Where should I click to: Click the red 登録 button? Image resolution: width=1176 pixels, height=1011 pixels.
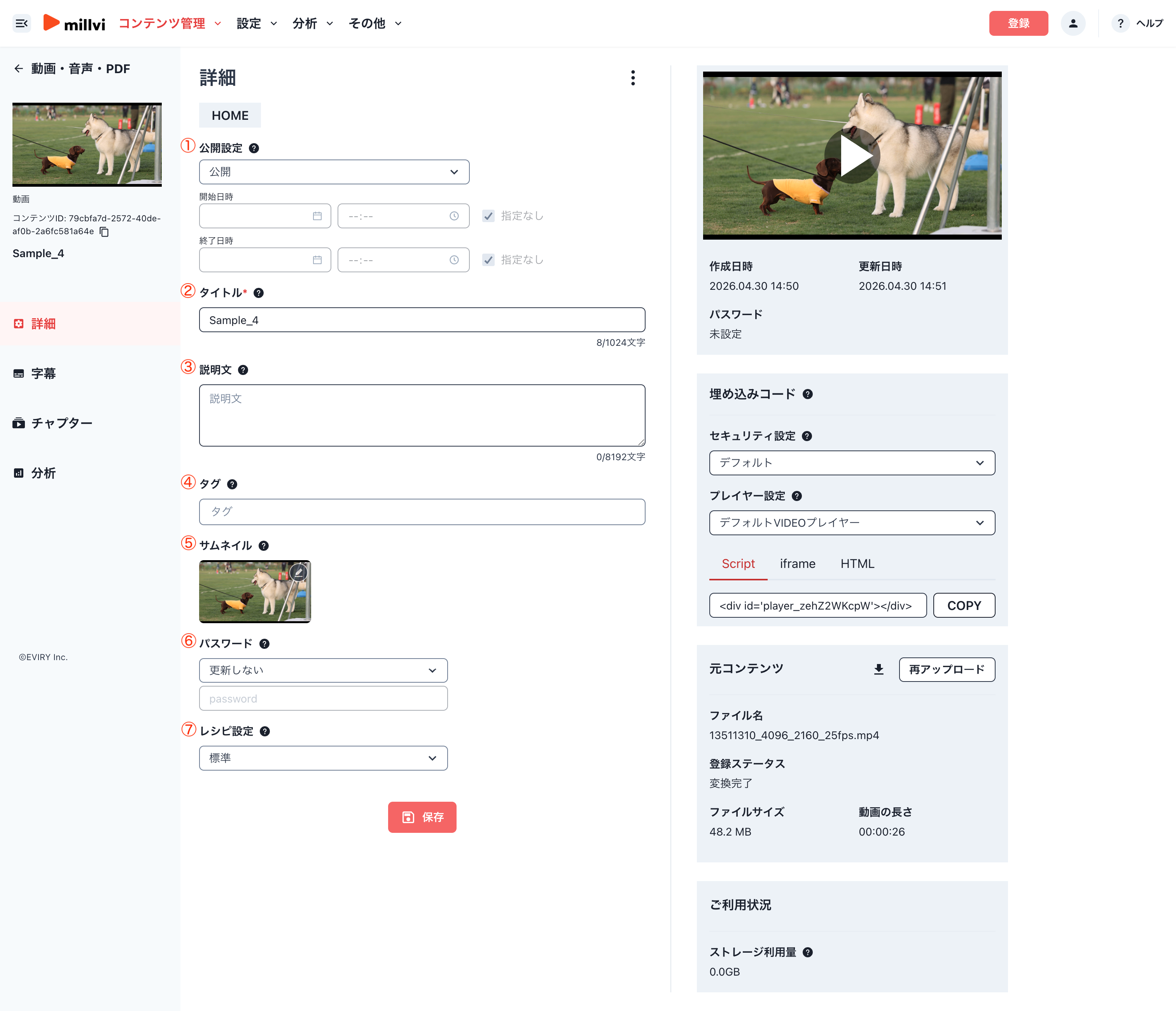(x=1018, y=23)
